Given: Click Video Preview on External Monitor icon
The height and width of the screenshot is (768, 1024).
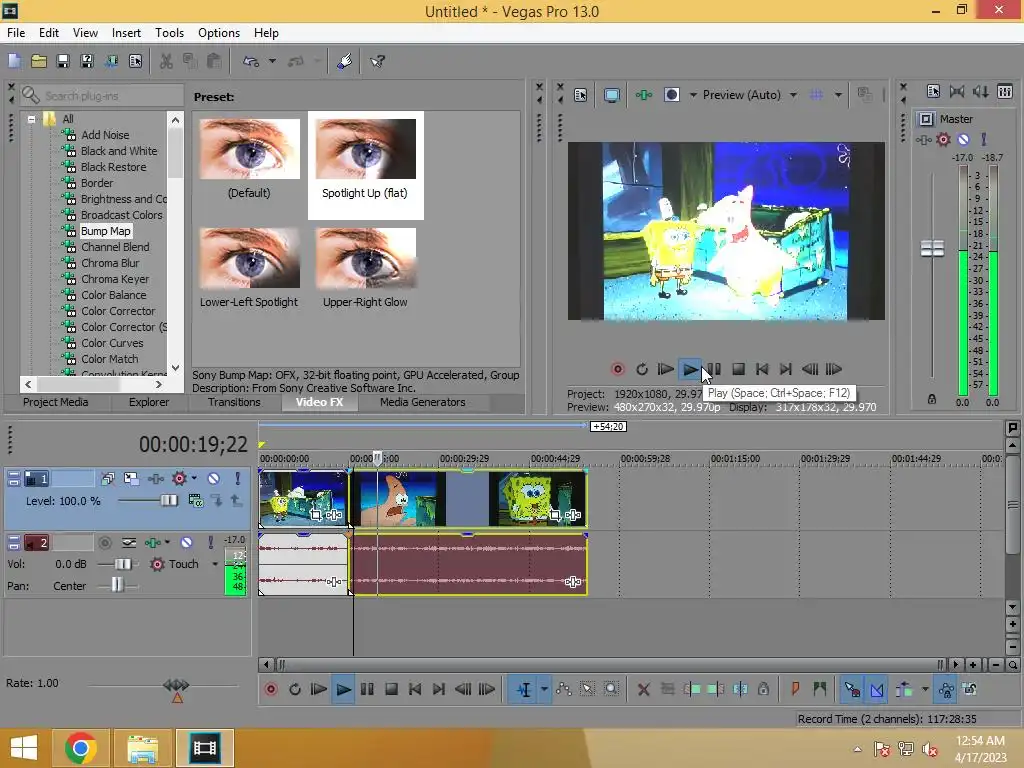Looking at the screenshot, I should point(611,95).
